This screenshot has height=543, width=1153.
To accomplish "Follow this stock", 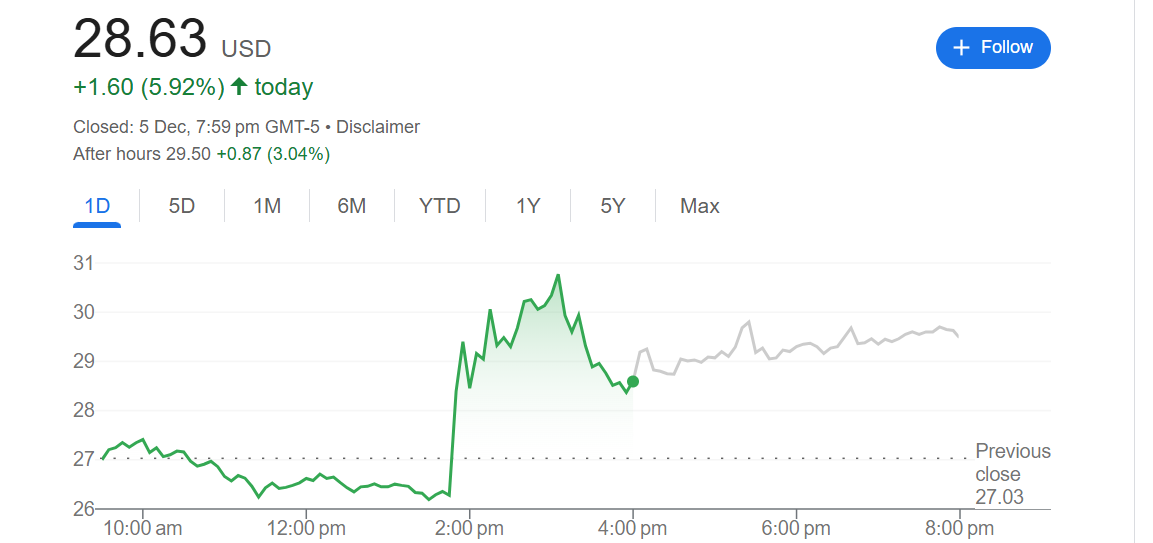I will click(992, 48).
